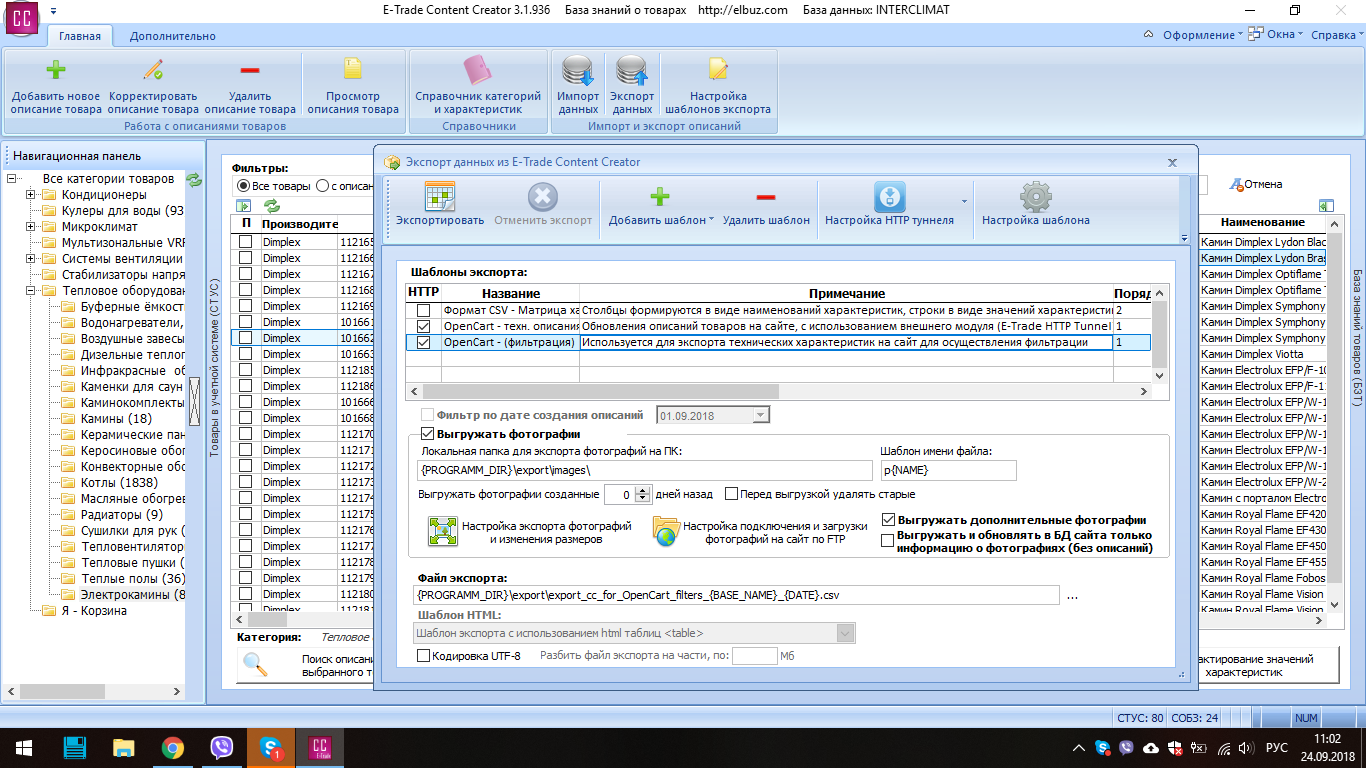Collapse the Все категории товаров root node
The height and width of the screenshot is (768, 1366).
[x=13, y=179]
